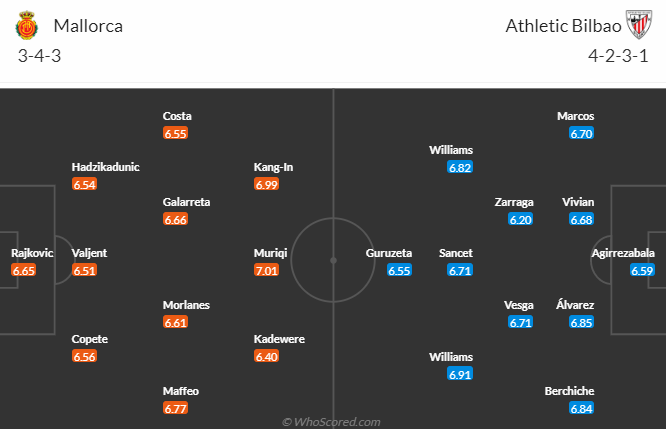Open the Athletic Bilbao team name link
Image resolution: width=666 pixels, height=429 pixels.
(563, 26)
